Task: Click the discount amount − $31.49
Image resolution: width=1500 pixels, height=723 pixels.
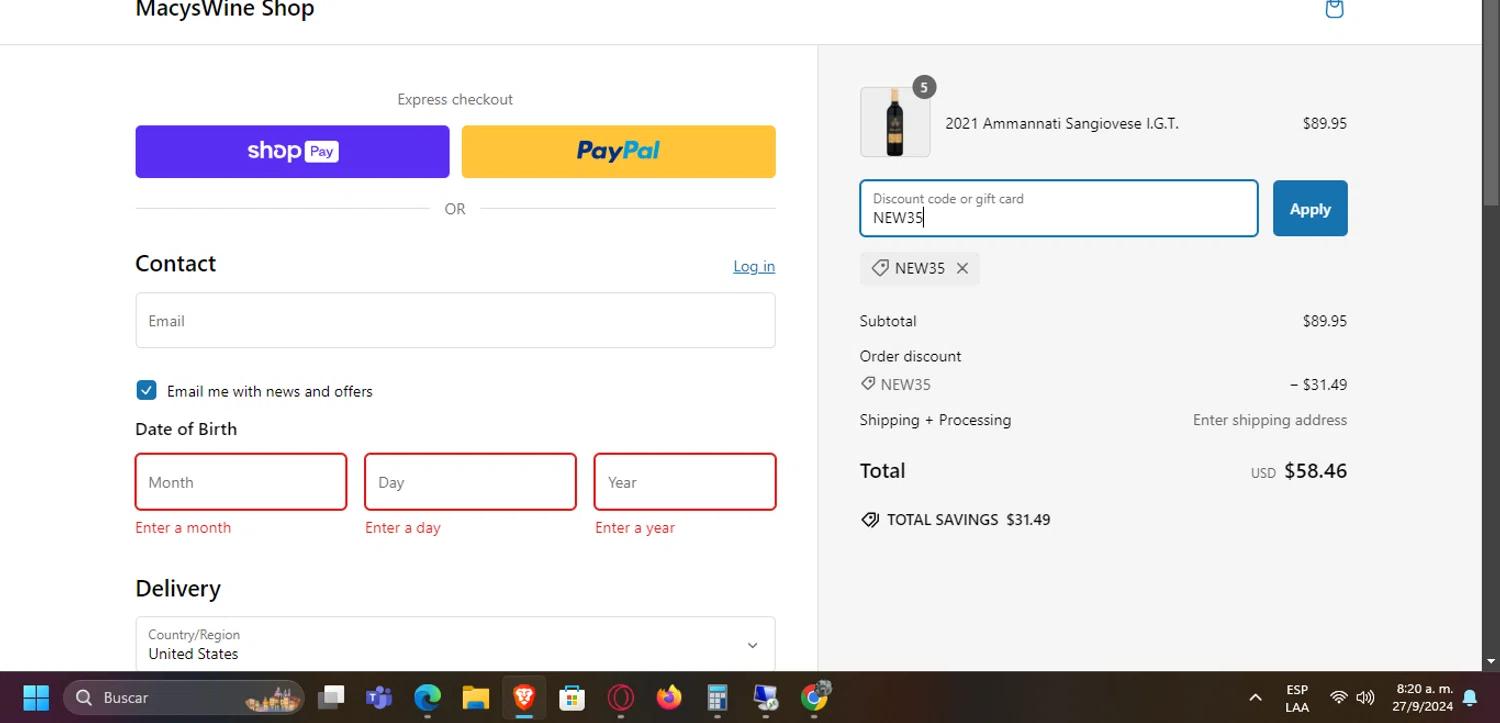Action: pyautogui.click(x=1318, y=384)
